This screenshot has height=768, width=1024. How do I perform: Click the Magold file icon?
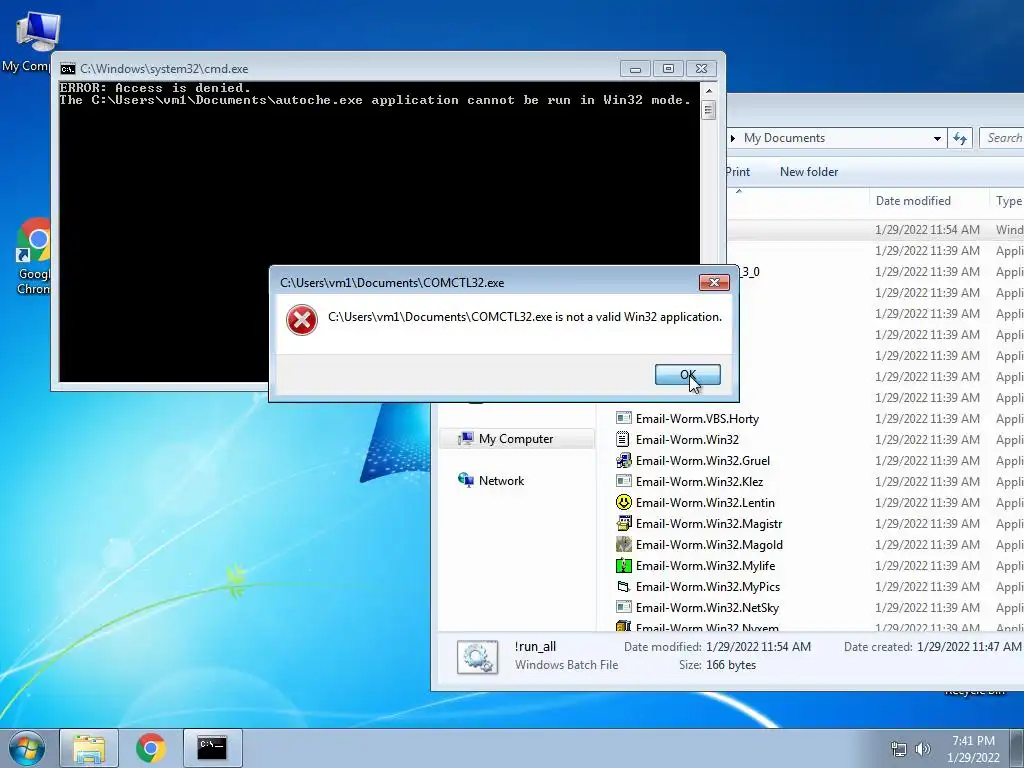(624, 544)
